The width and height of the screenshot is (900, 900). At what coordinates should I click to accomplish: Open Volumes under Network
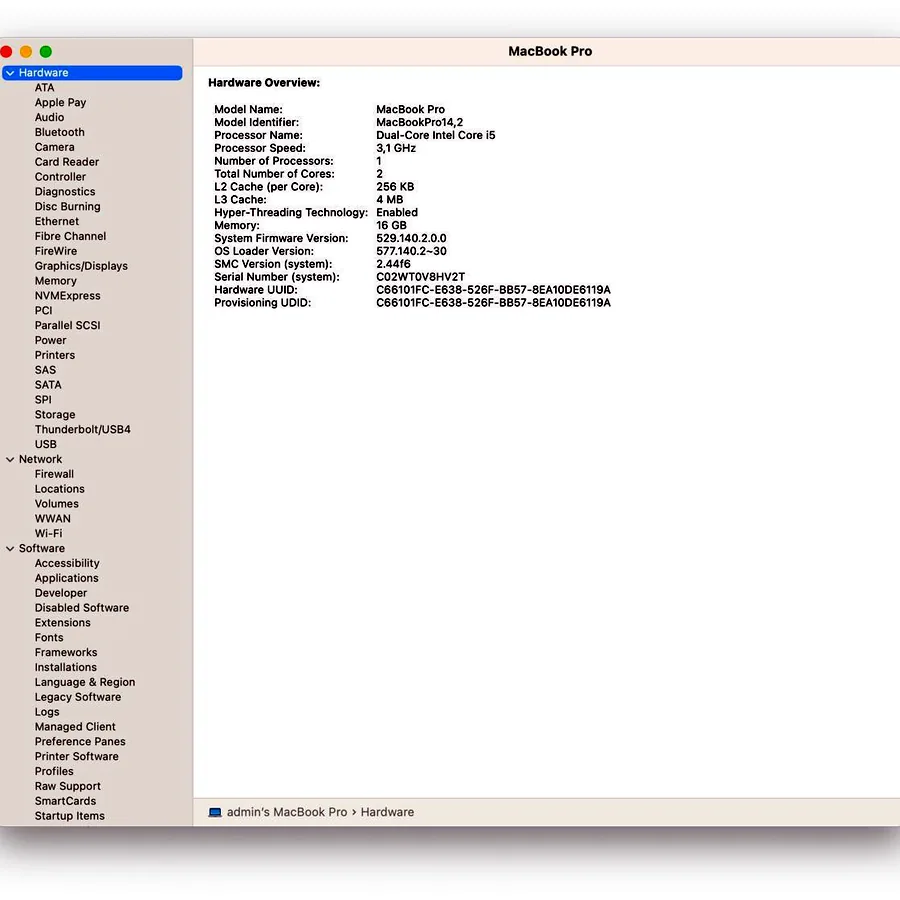57,505
